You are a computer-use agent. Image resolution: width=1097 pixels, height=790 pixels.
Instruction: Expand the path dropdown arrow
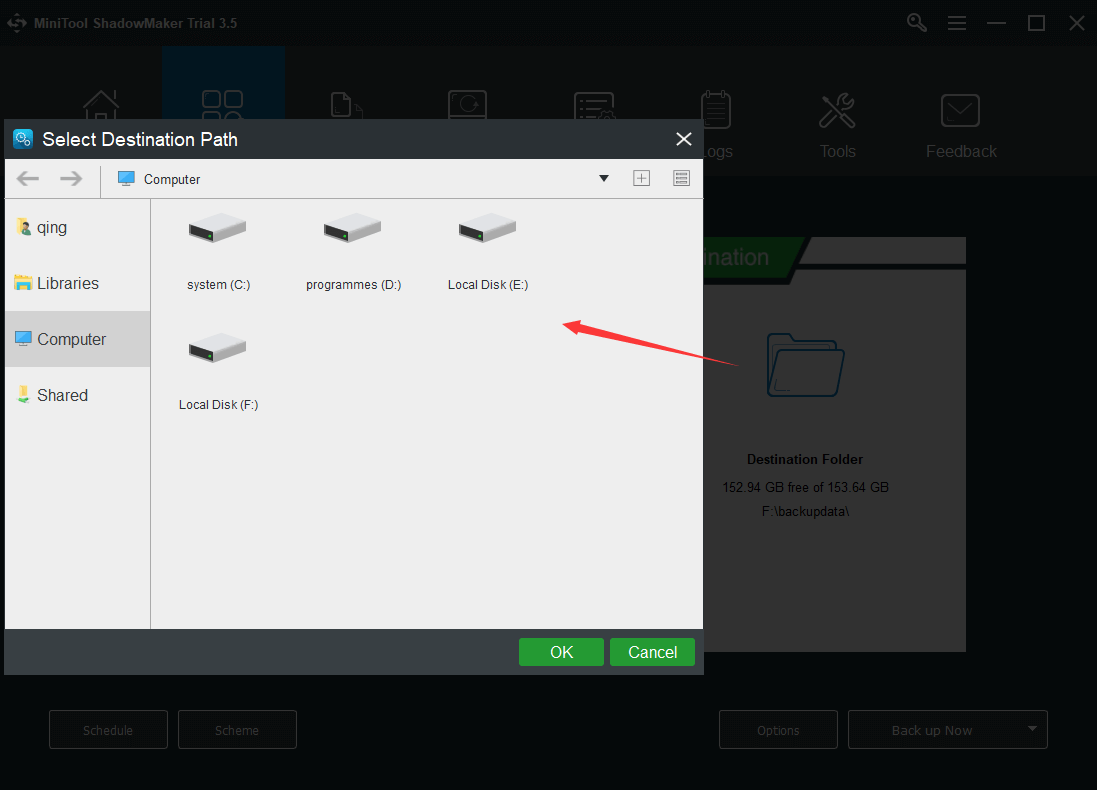(x=604, y=179)
